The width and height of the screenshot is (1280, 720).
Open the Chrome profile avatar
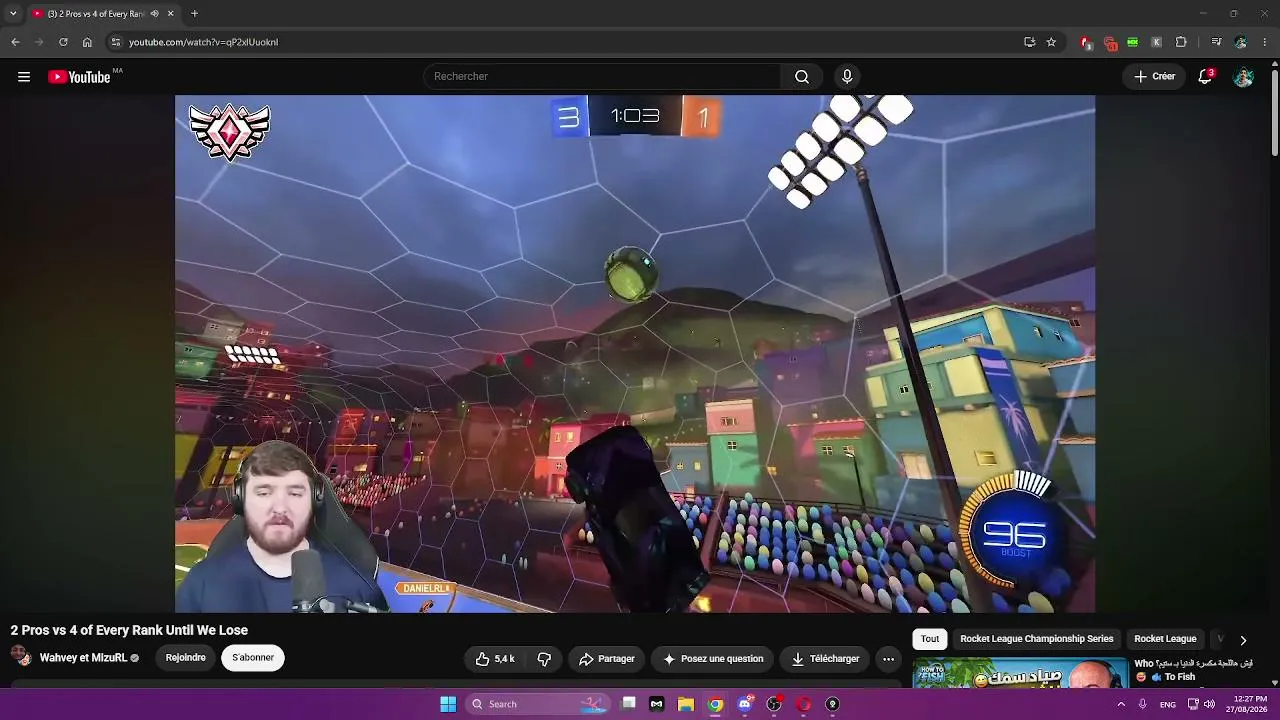(1241, 42)
